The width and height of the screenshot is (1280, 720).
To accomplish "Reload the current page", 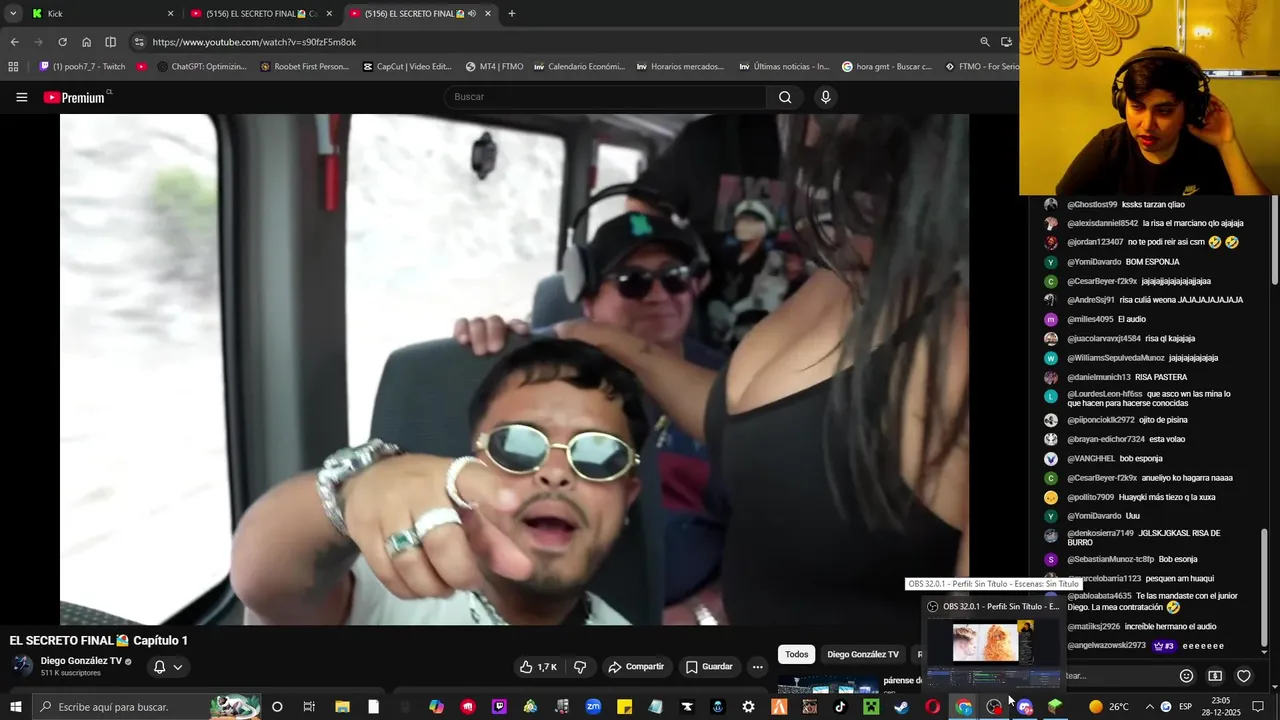I will pyautogui.click(x=62, y=42).
